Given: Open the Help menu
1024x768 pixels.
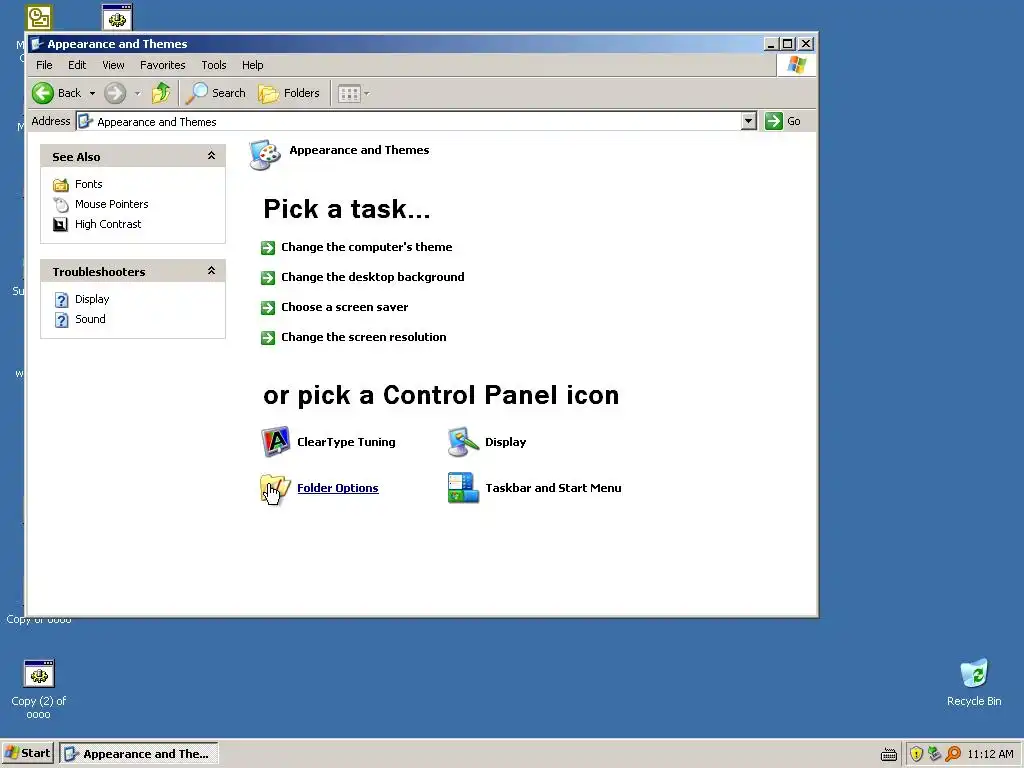Looking at the screenshot, I should [x=253, y=65].
